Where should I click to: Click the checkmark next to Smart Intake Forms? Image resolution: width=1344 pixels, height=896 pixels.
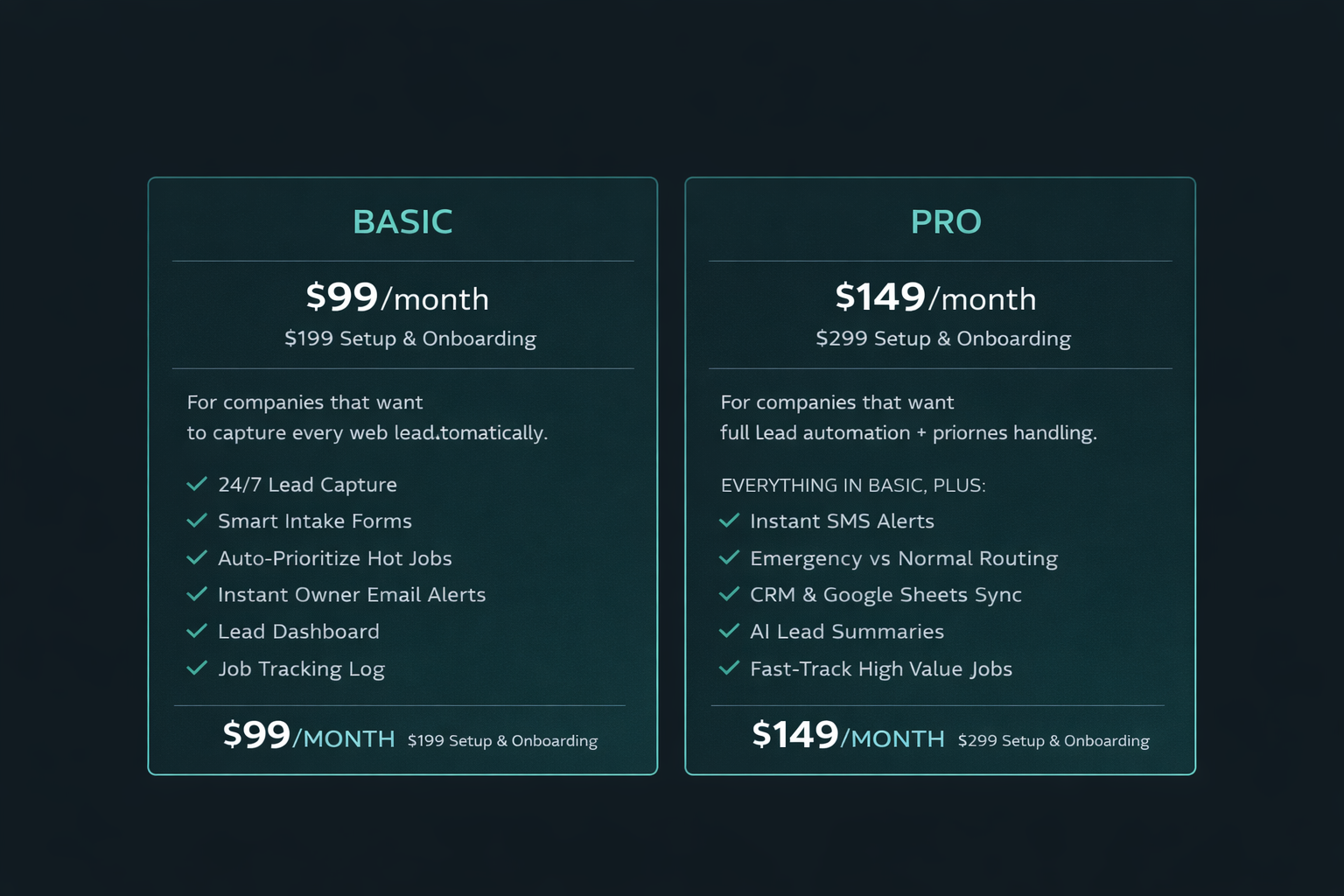[197, 521]
